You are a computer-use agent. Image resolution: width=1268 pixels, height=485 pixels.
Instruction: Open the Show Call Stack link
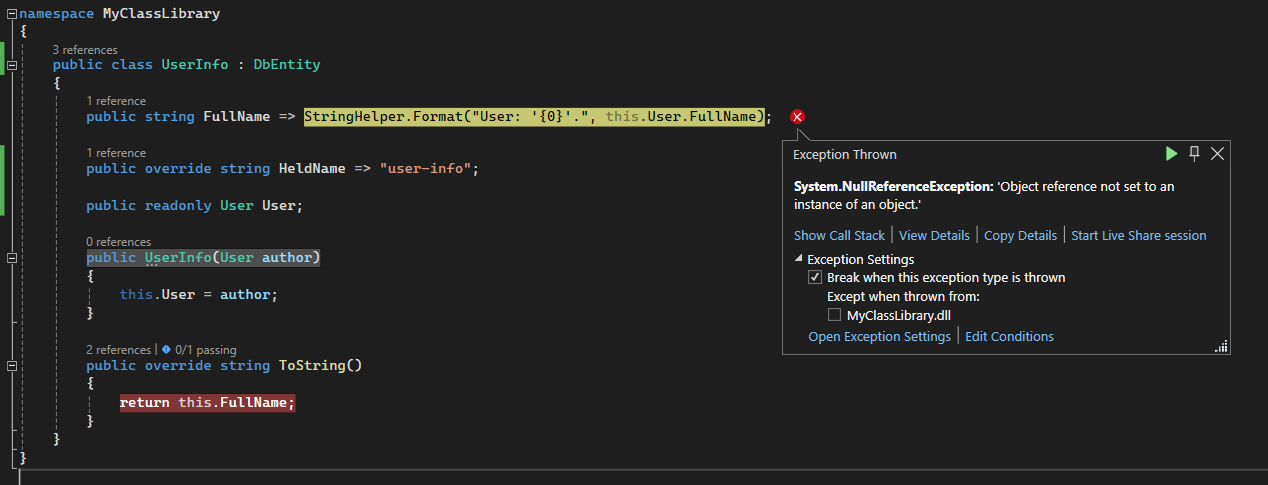pos(839,236)
